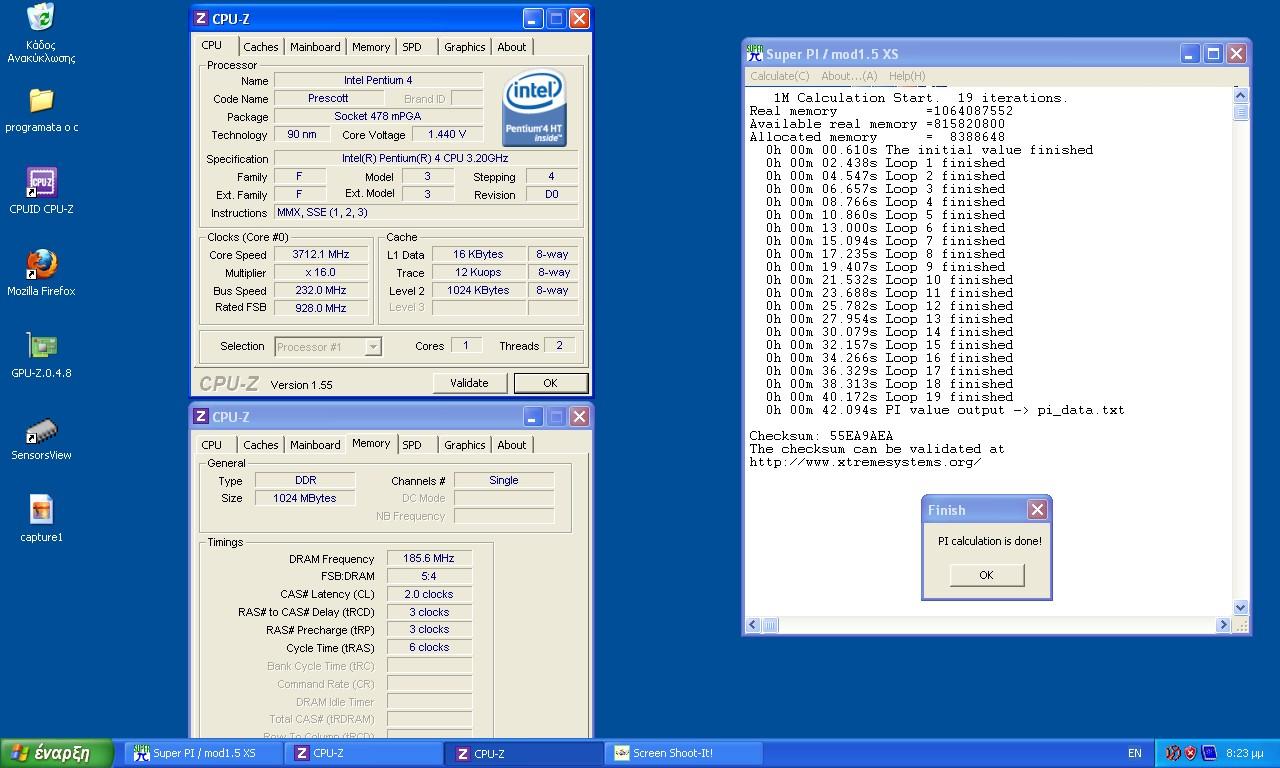Open the About tab in top CPU-Z

point(511,47)
